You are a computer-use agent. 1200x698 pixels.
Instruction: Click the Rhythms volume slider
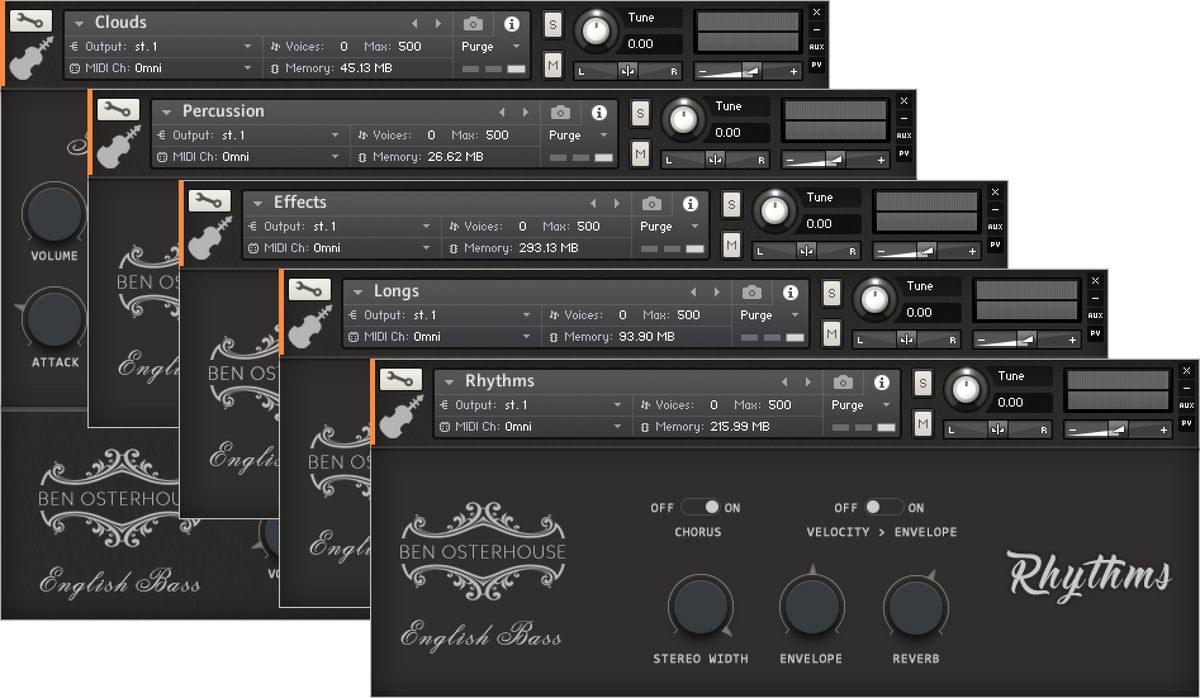1118,430
